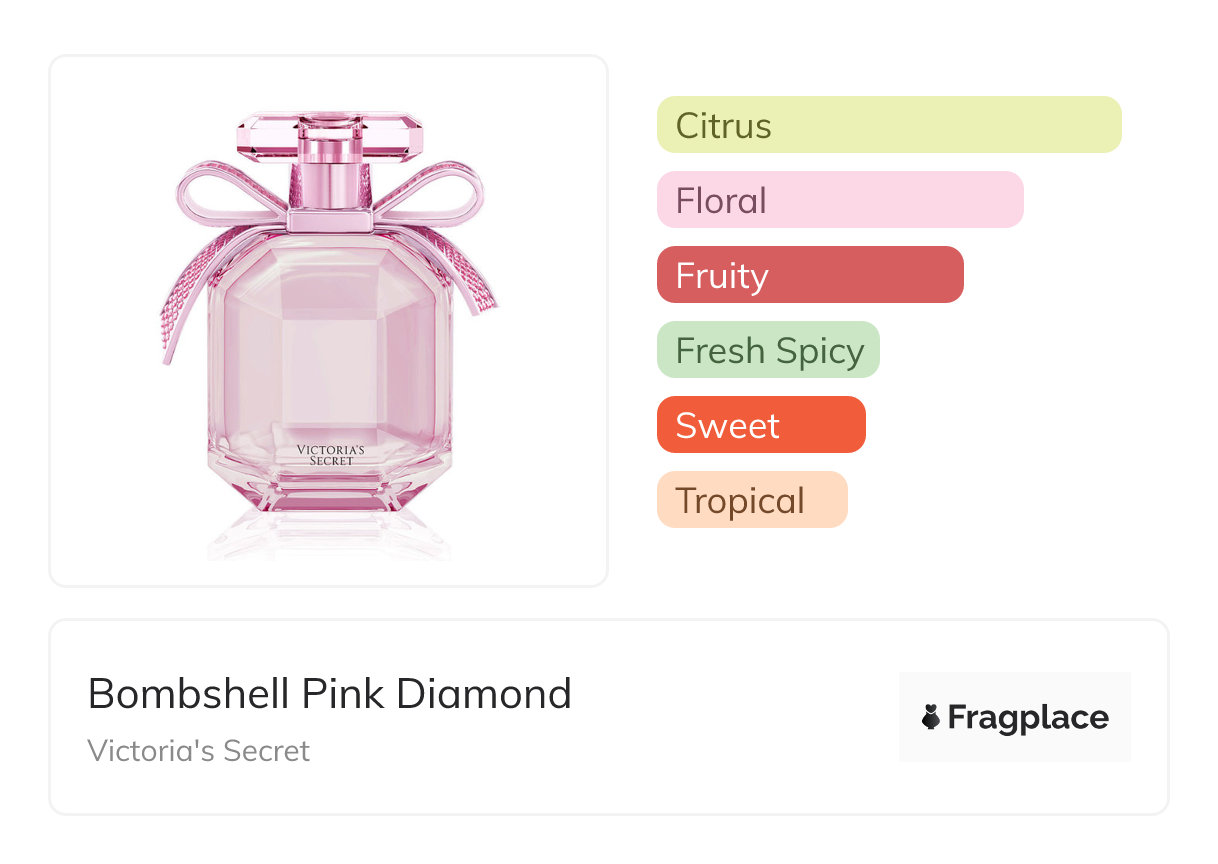Click the orange Sweet accord bar
Viewport: 1218px width, 864px height.
pos(760,425)
